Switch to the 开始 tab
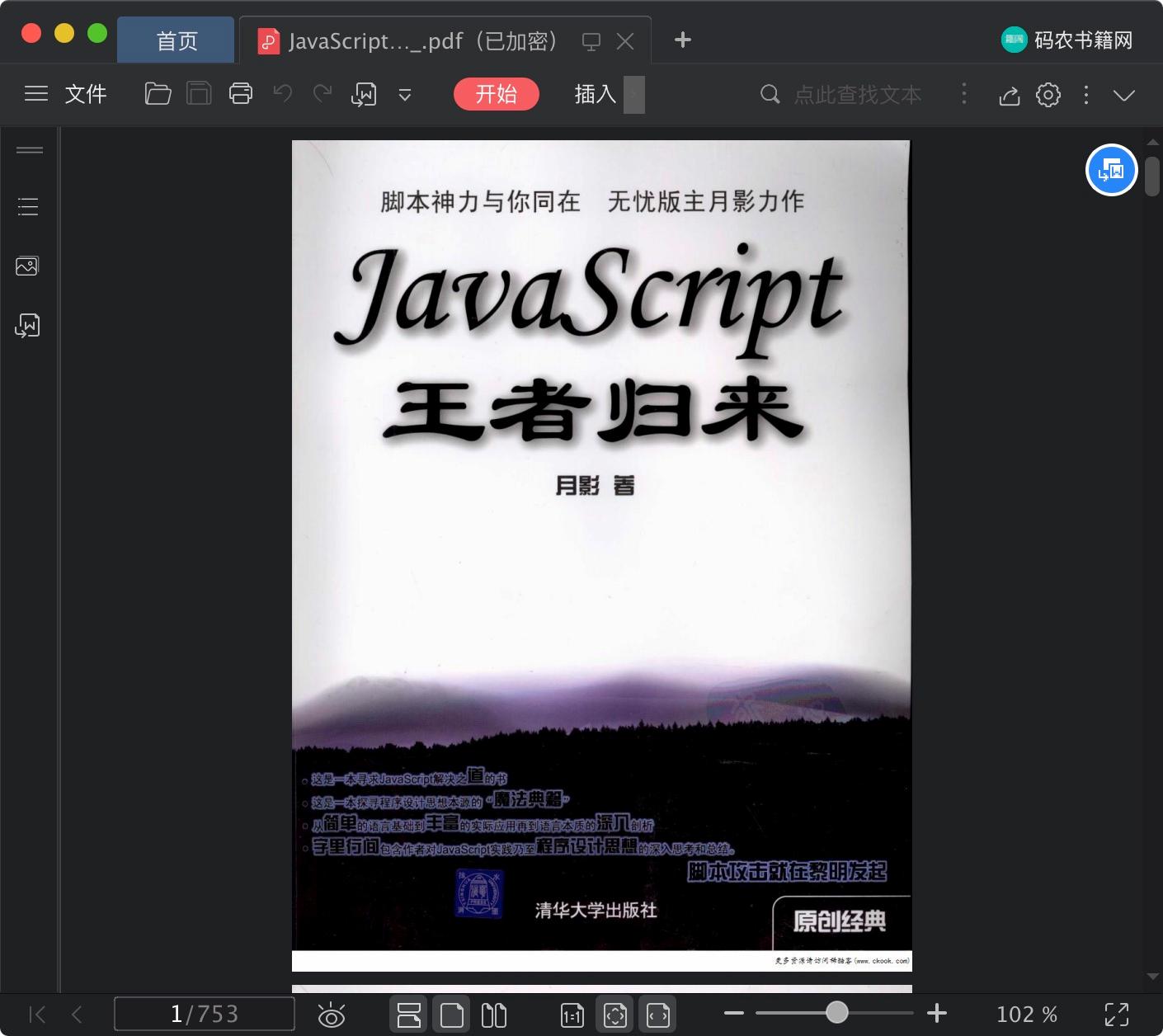This screenshot has height=1036, width=1163. (497, 94)
